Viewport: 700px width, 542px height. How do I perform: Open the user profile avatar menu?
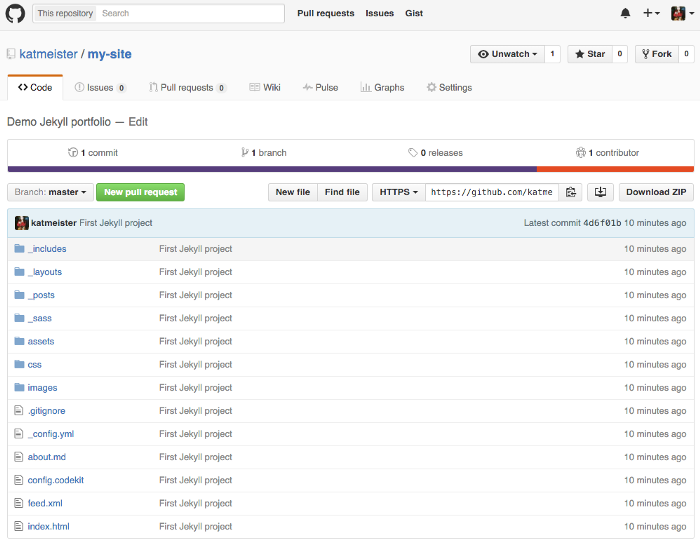681,13
